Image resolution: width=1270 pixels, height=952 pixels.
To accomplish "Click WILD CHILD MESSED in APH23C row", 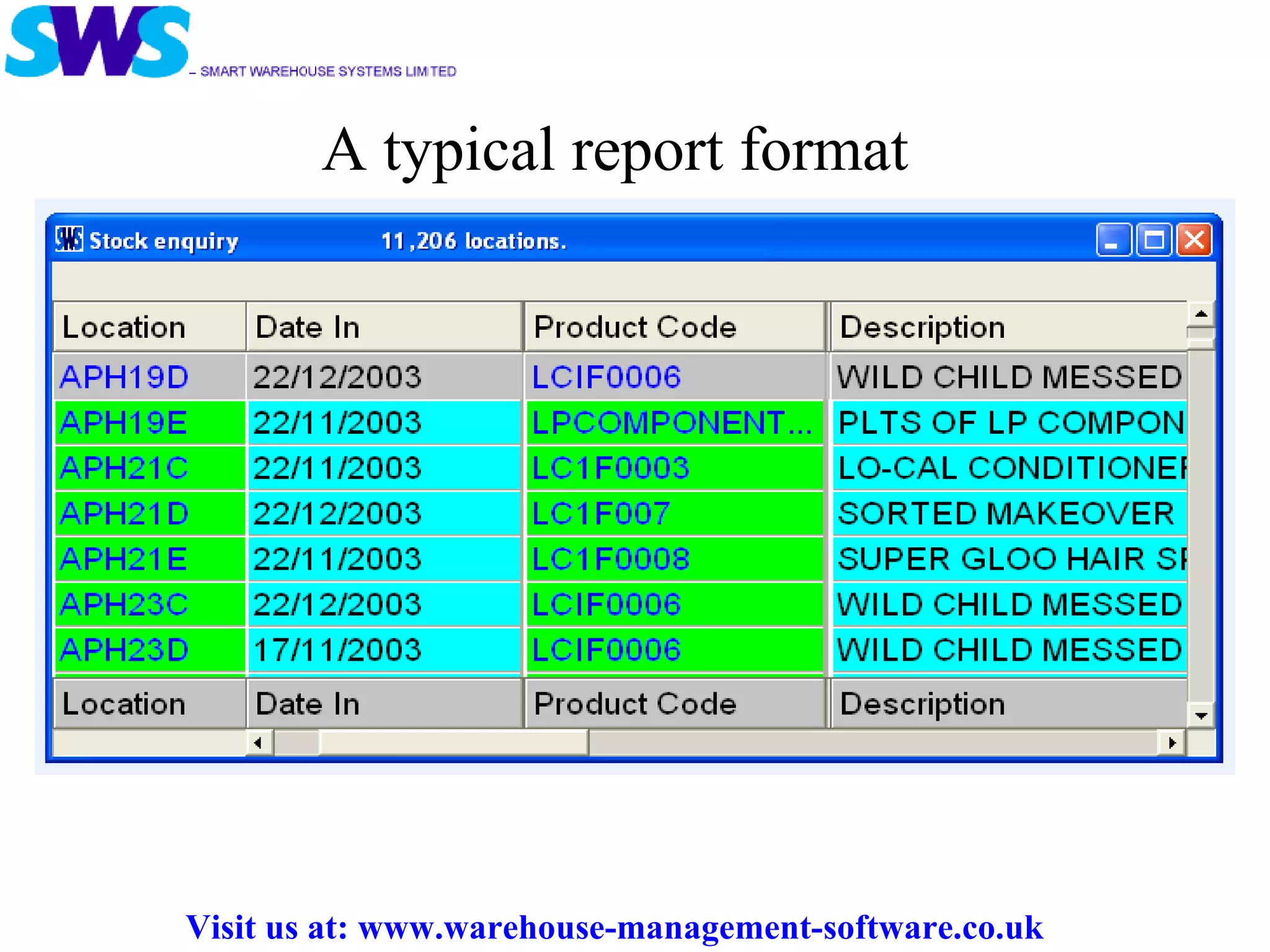I will [1009, 604].
